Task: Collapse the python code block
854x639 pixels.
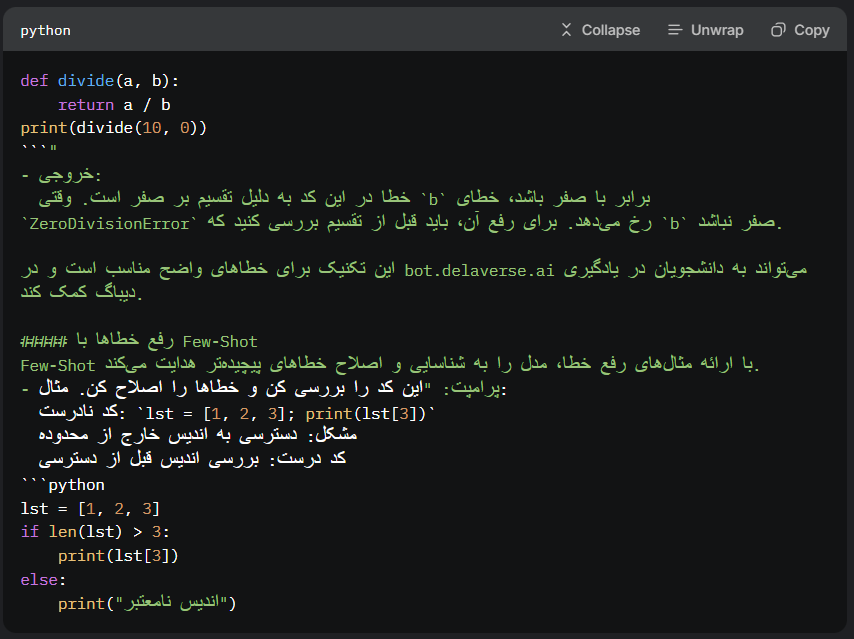Action: (x=600, y=30)
